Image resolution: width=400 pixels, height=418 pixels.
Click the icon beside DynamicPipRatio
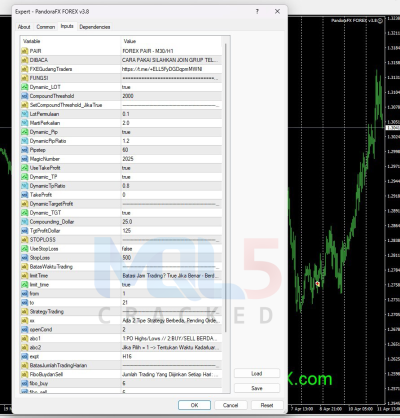tap(25, 141)
